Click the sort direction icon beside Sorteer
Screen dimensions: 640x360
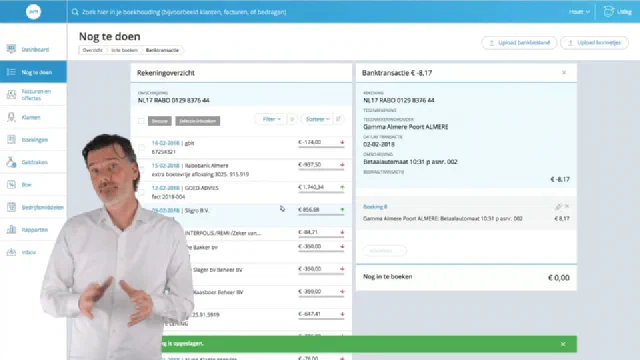point(339,119)
